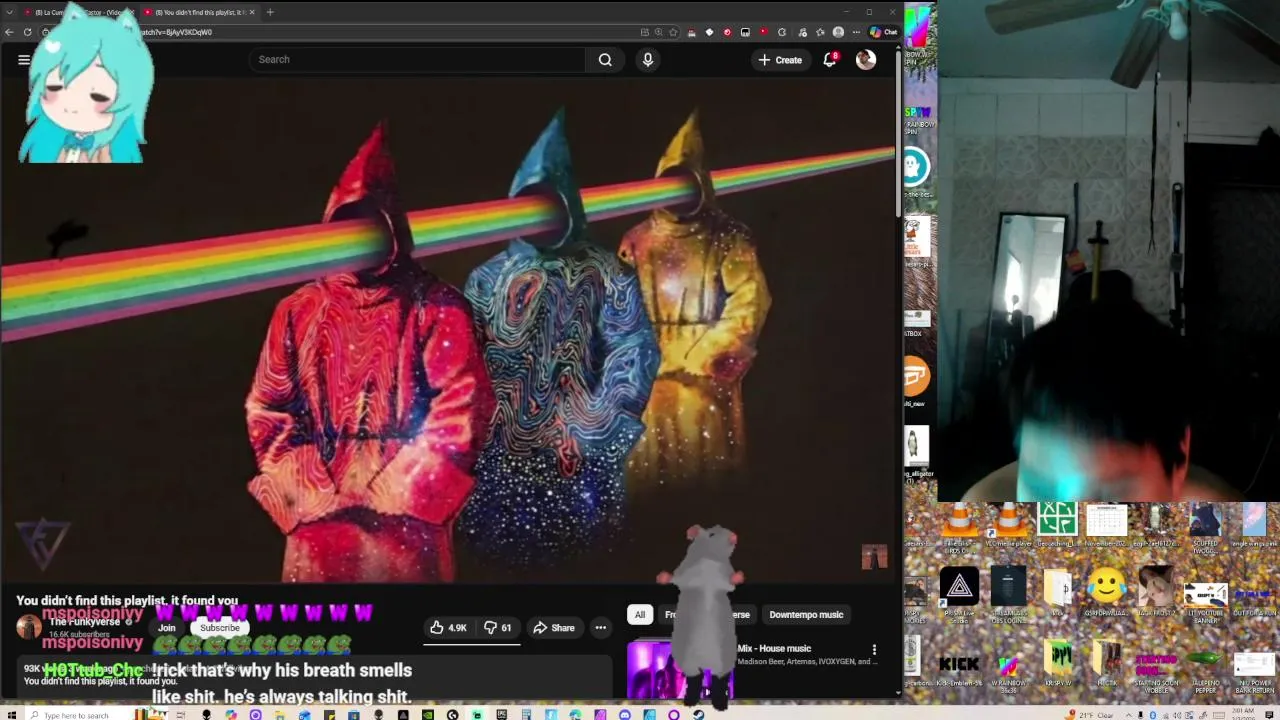Click the Create button on YouTube
The image size is (1280, 720).
780,60
